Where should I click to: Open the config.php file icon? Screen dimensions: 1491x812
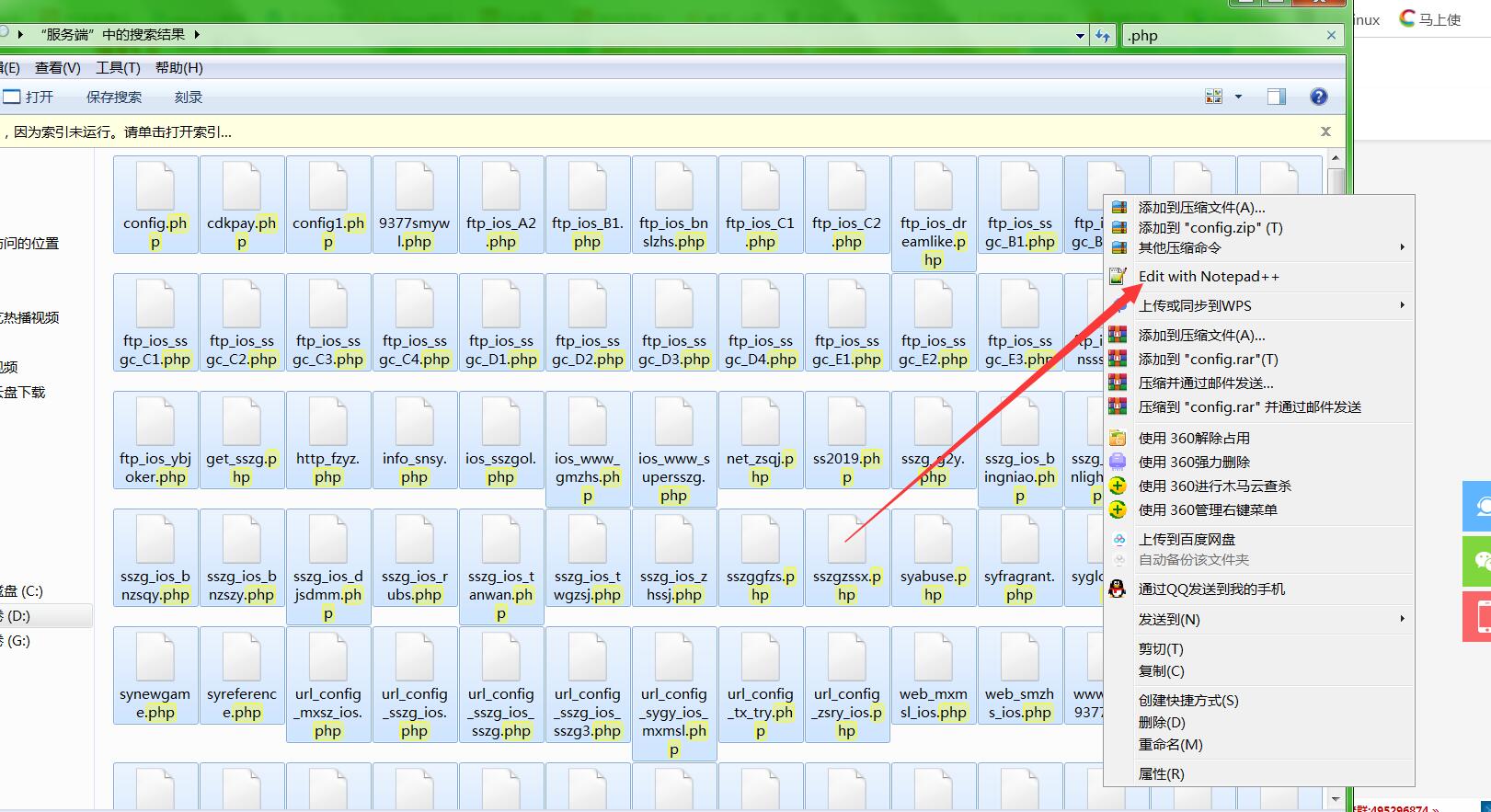coord(155,189)
